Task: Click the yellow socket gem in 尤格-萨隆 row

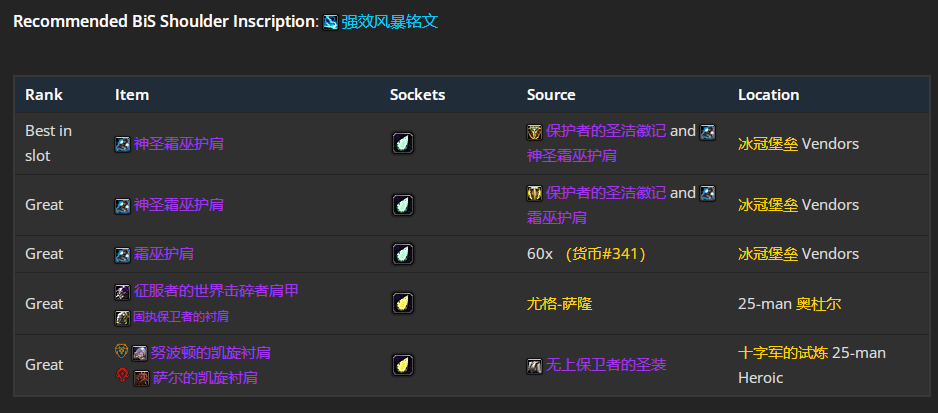Action: [402, 303]
